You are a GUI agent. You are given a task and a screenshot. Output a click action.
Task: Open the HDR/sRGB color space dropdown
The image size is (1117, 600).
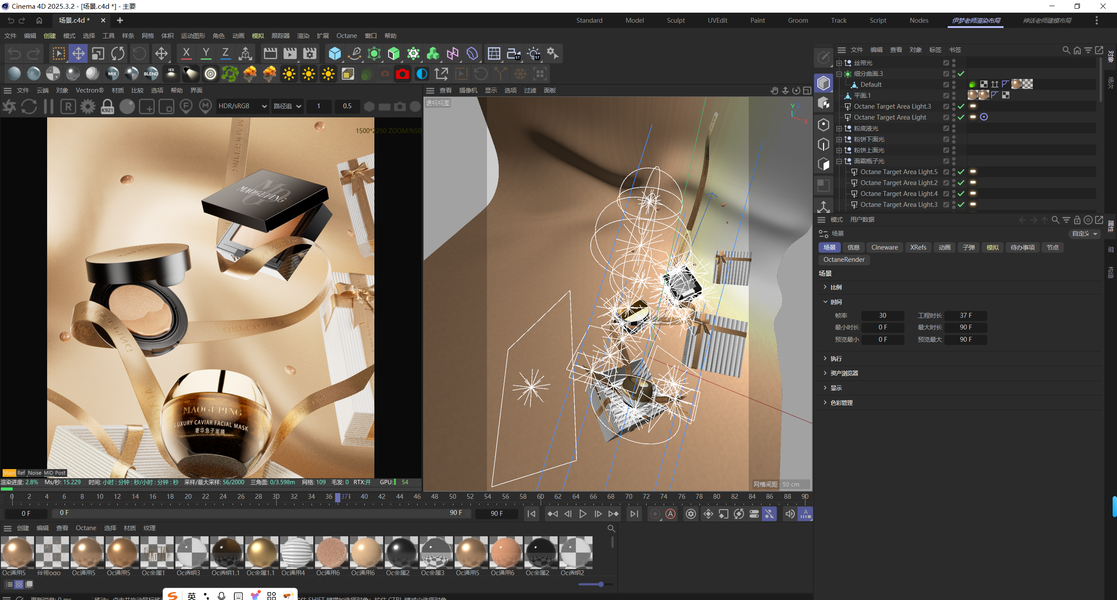click(243, 106)
